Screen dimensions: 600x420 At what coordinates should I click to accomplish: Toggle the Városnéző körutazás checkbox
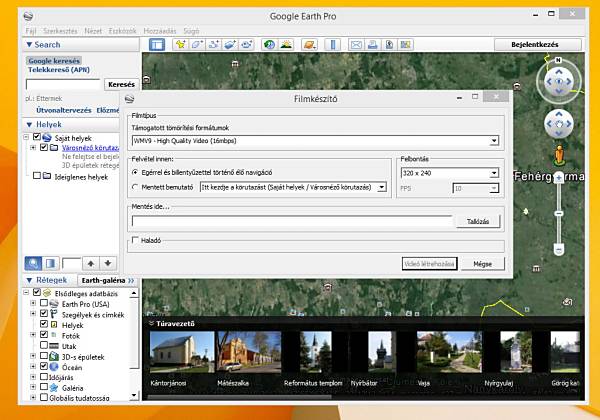[x=44, y=147]
